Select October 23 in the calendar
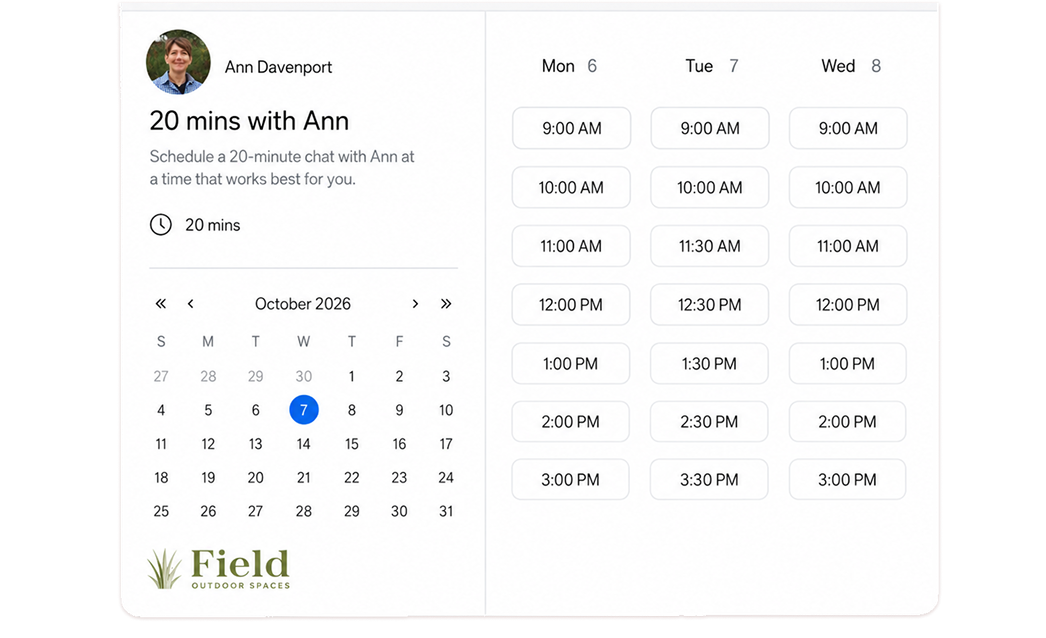The height and width of the screenshot is (638, 1046). click(399, 478)
